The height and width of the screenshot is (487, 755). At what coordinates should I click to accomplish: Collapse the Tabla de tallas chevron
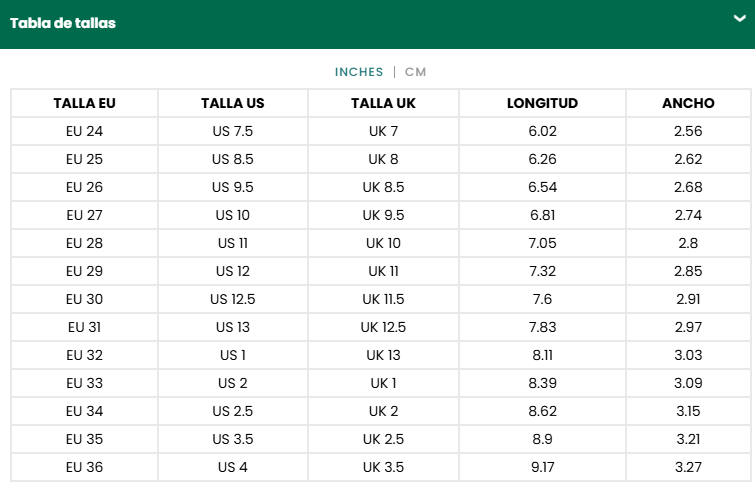click(x=739, y=19)
